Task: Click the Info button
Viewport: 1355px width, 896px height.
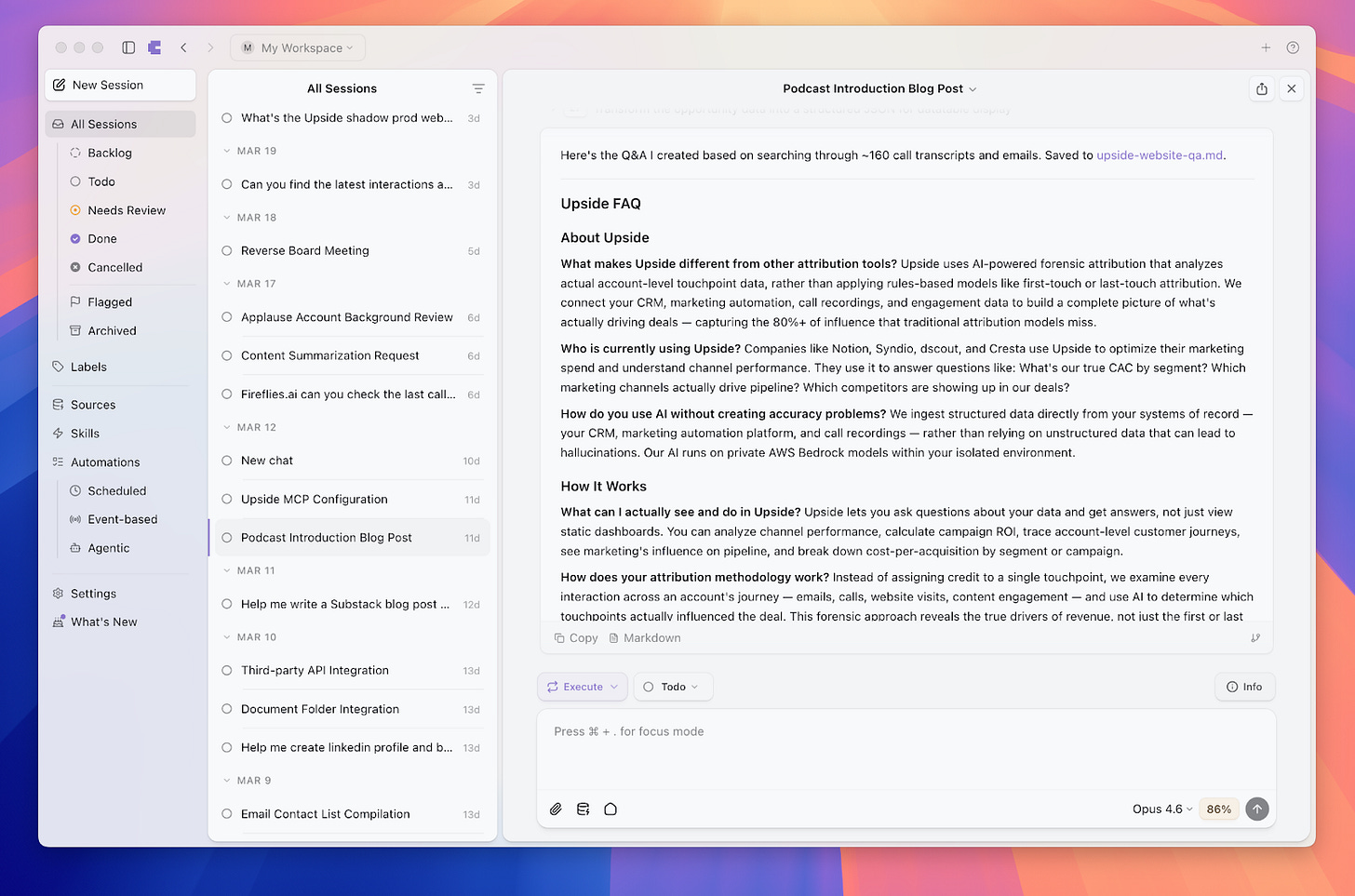Action: (1244, 687)
